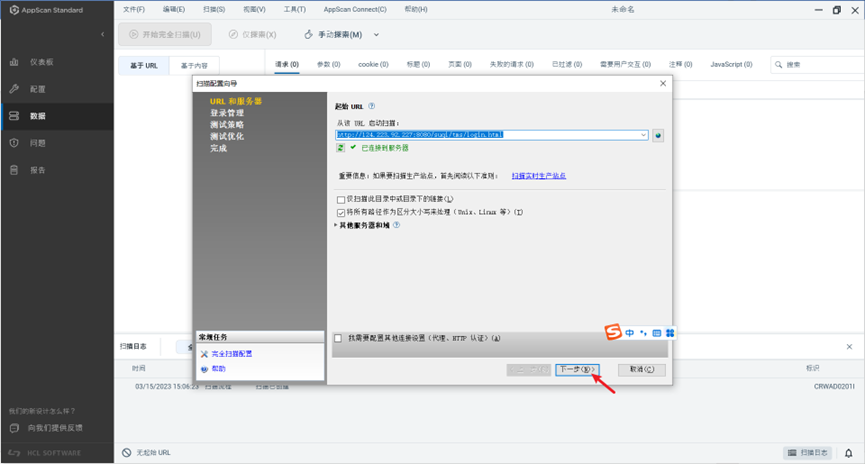Open the 手动探索 dropdown arrow
The width and height of the screenshot is (865, 464).
coord(376,34)
